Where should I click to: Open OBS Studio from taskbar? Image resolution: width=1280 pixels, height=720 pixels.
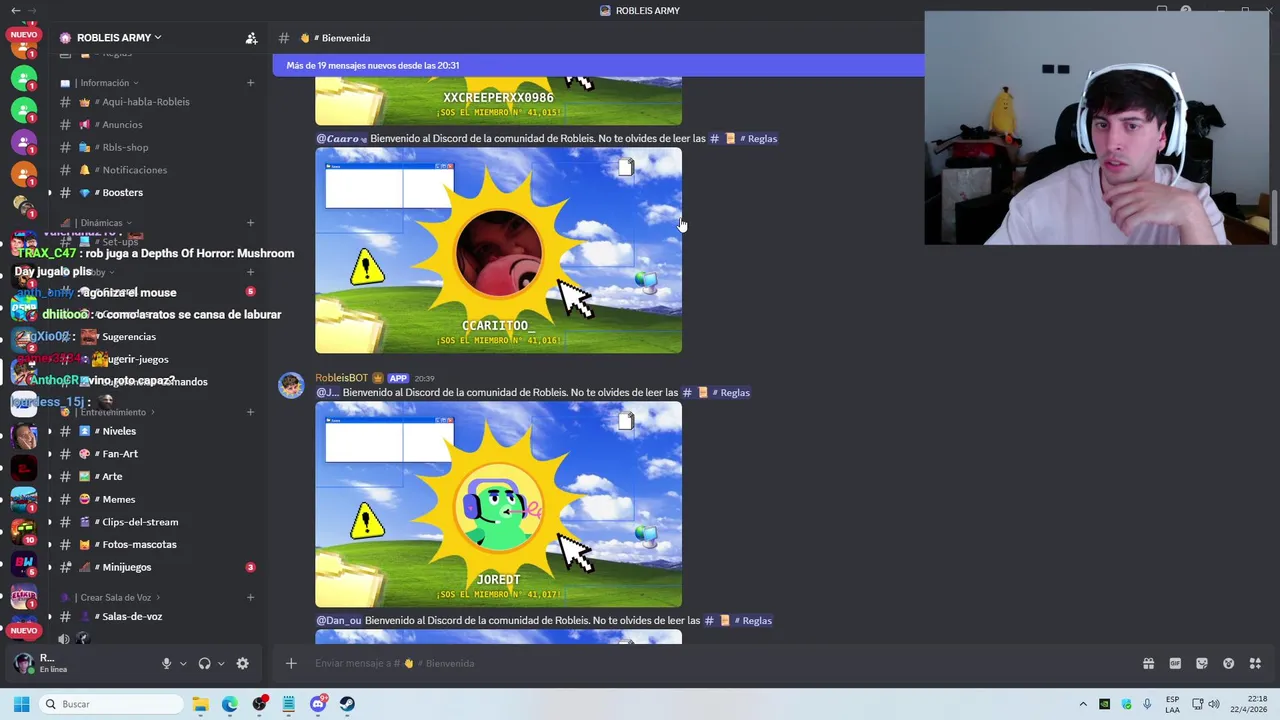(x=260, y=704)
